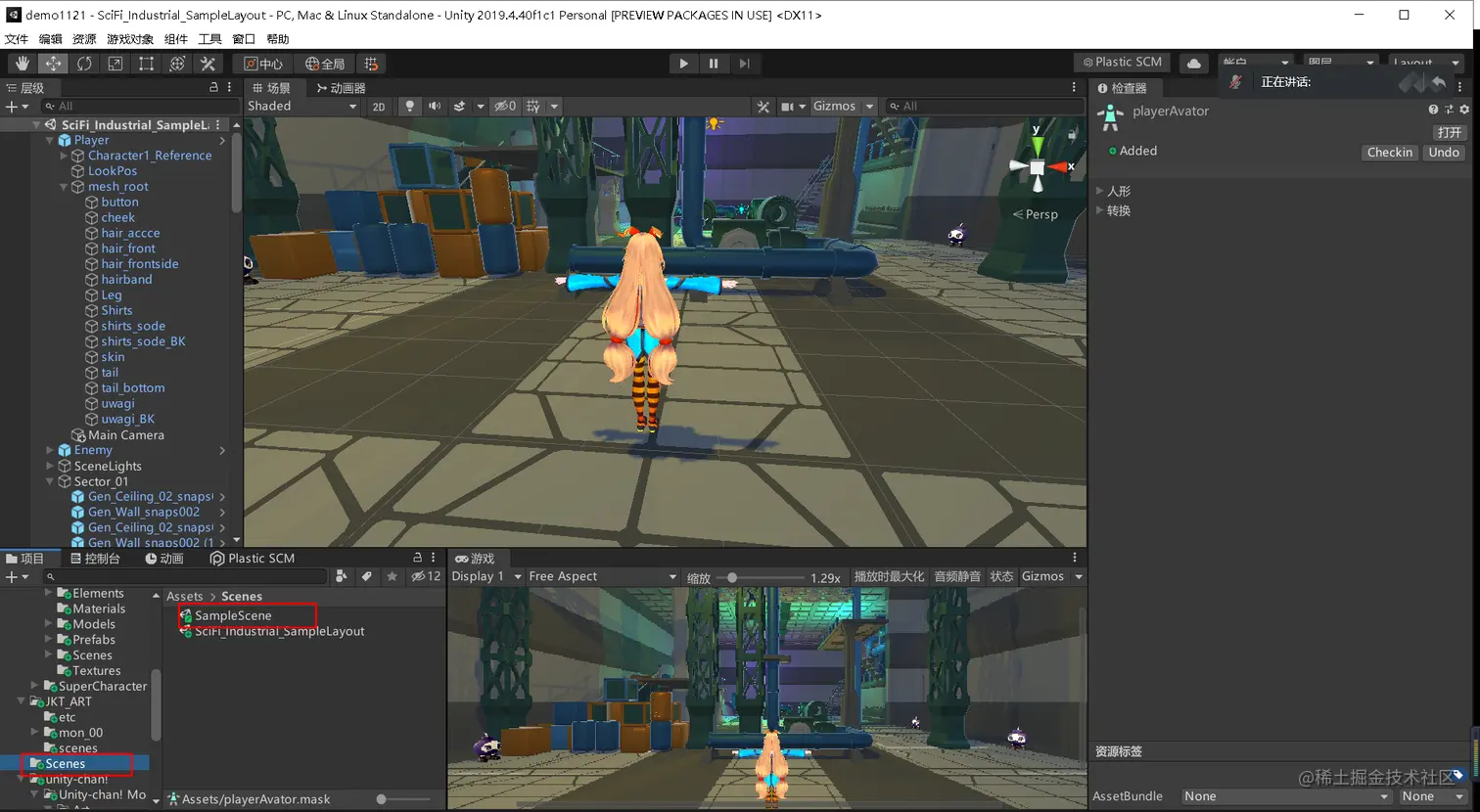Select the Rotate tool
Viewport: 1480px width, 812px height.
[84, 64]
